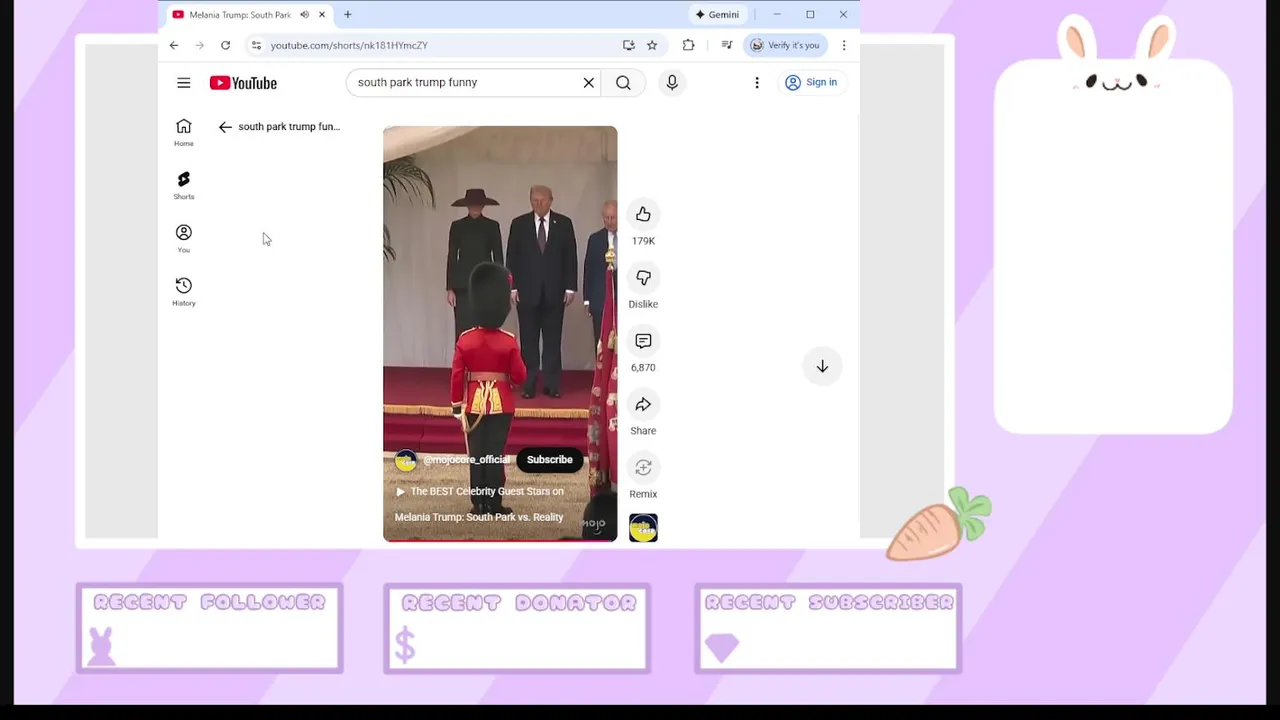Open the @mojocore_official channel name

pos(466,460)
